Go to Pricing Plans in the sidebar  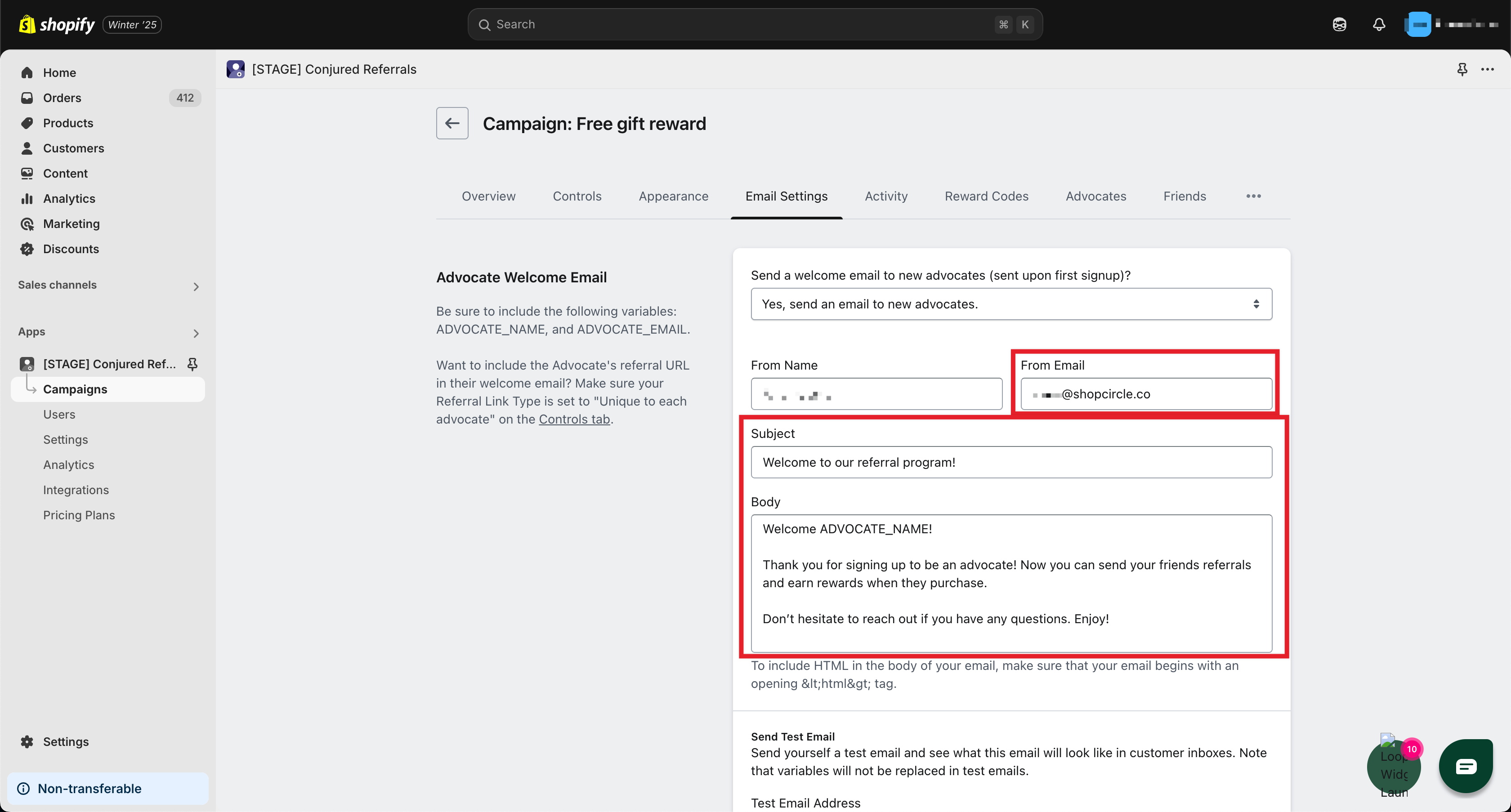point(79,515)
